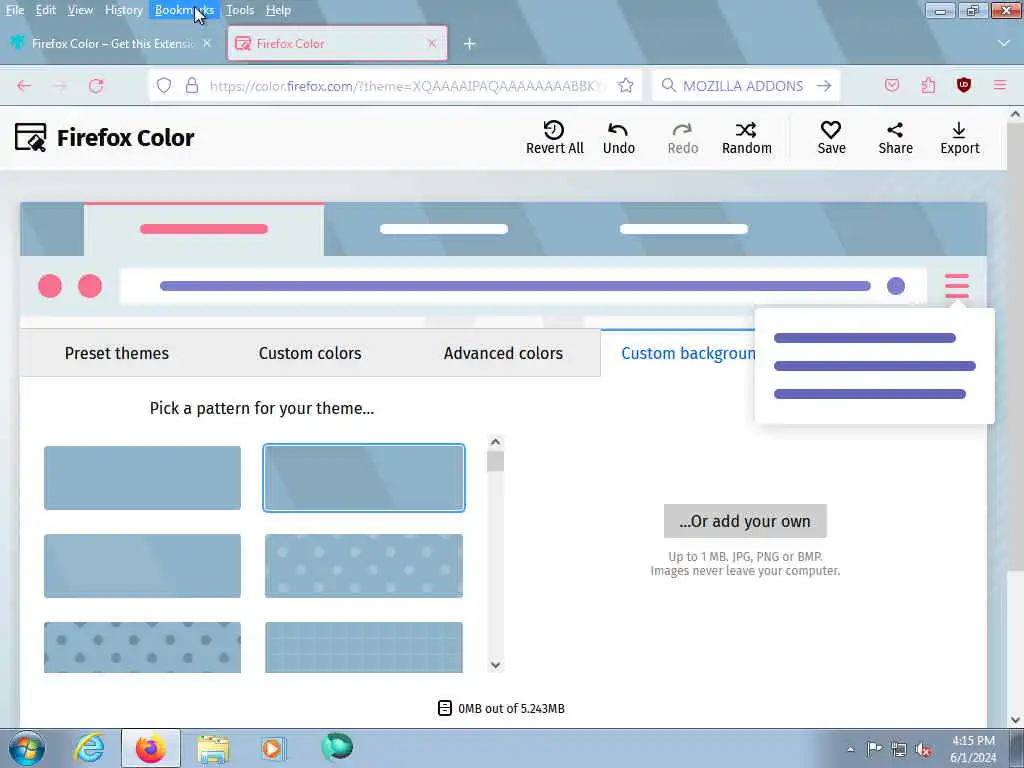
Task: Submit search with arrow in search box
Action: [x=824, y=86]
